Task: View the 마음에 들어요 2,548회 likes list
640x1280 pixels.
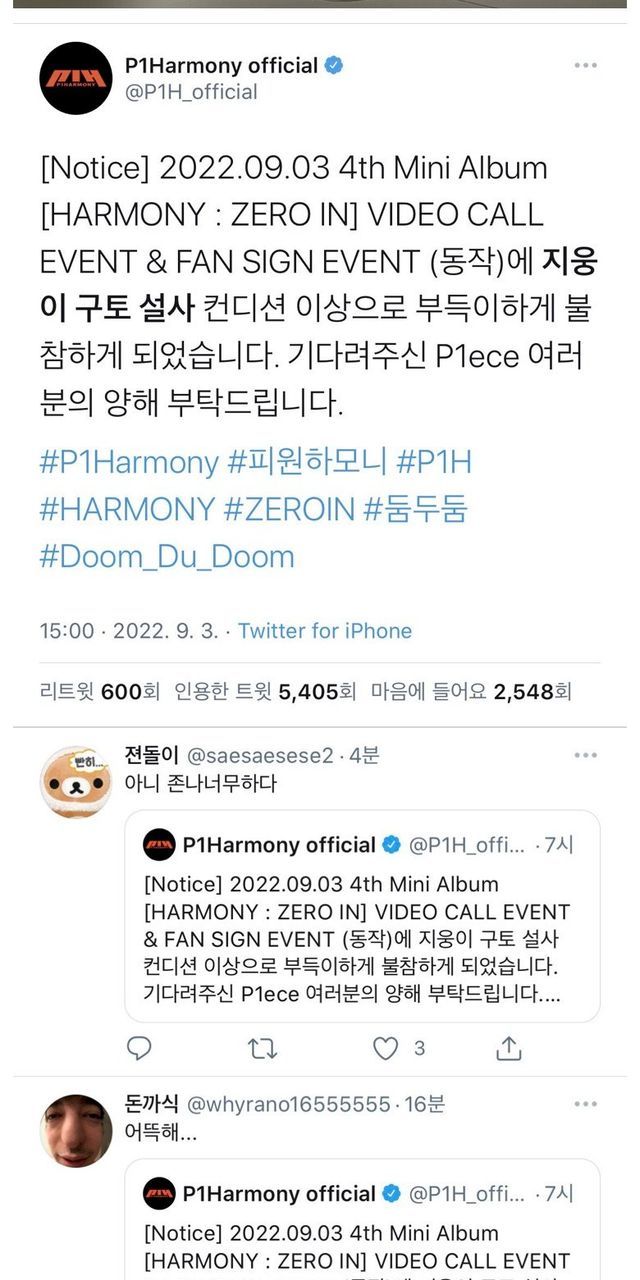Action: (471, 691)
